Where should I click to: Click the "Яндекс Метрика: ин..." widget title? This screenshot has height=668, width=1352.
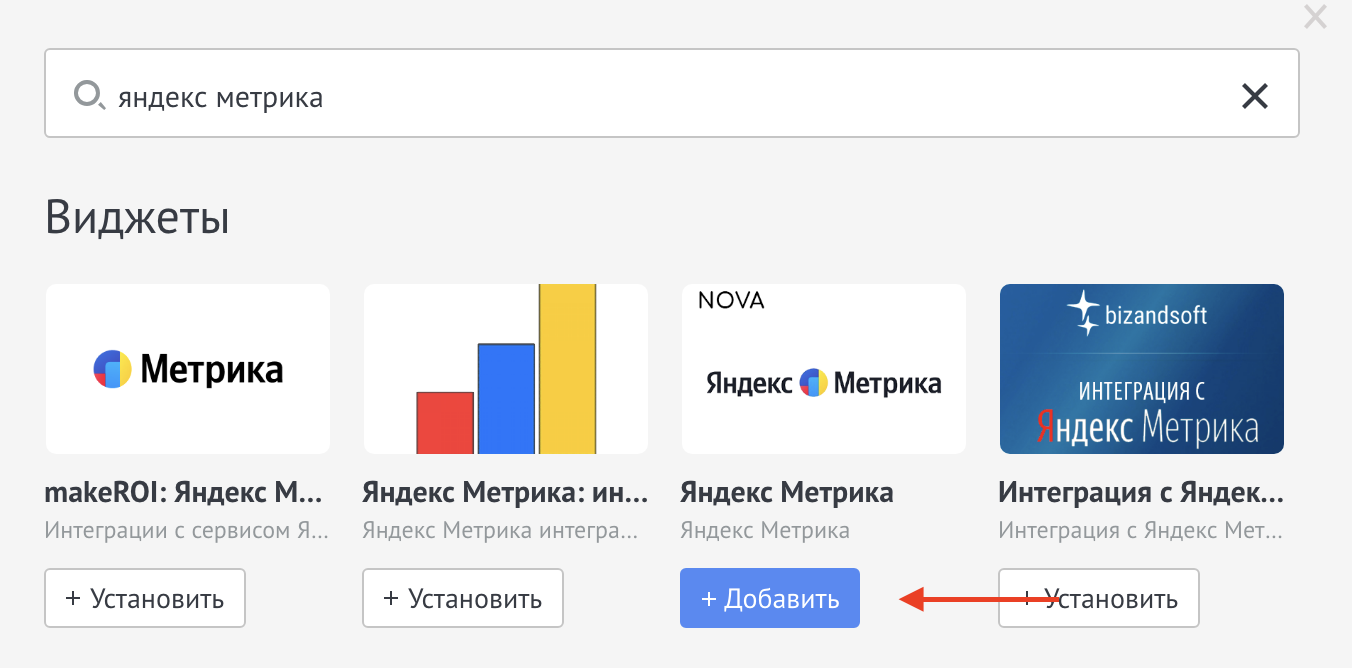(505, 493)
